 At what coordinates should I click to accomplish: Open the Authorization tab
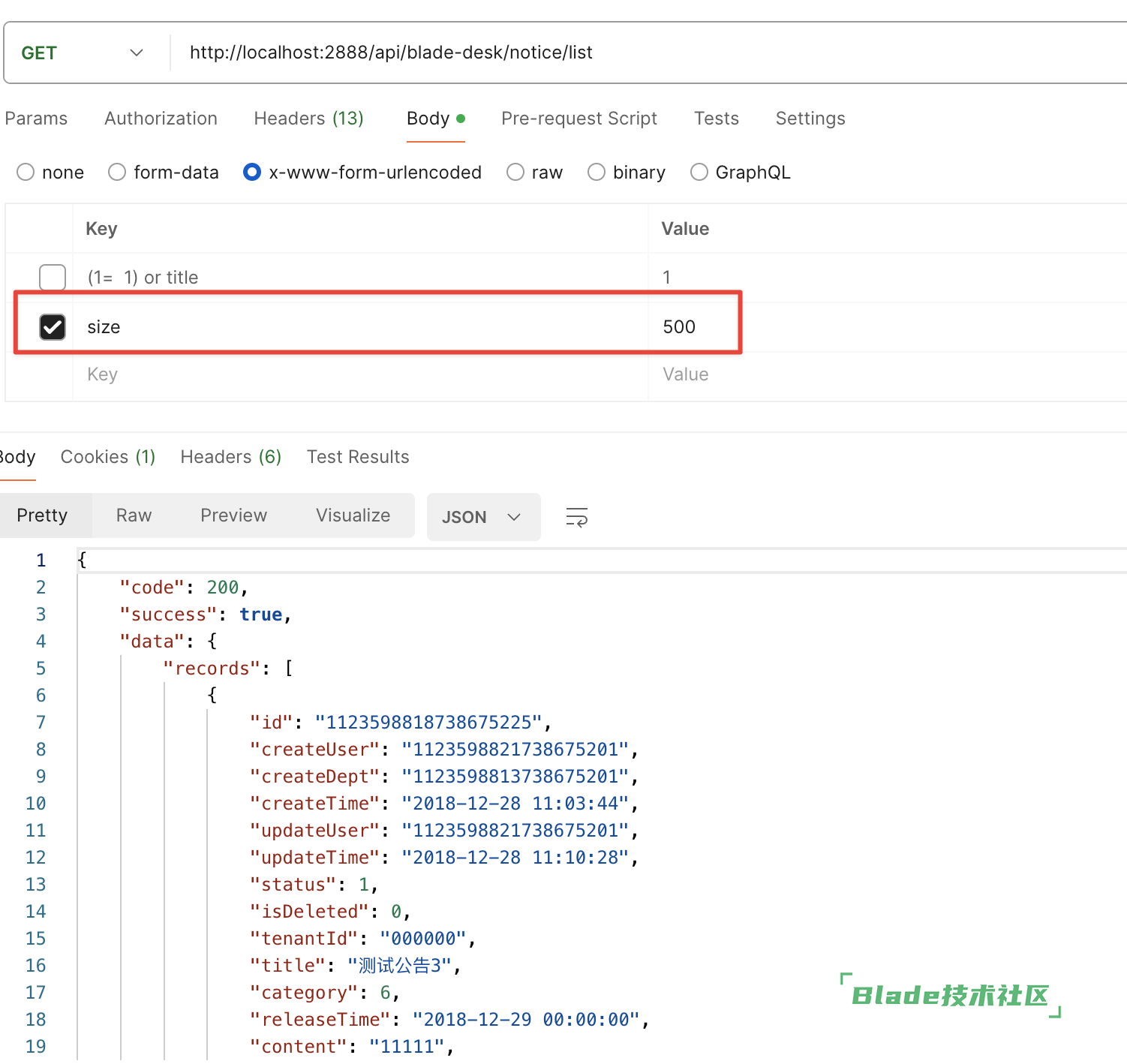161,119
